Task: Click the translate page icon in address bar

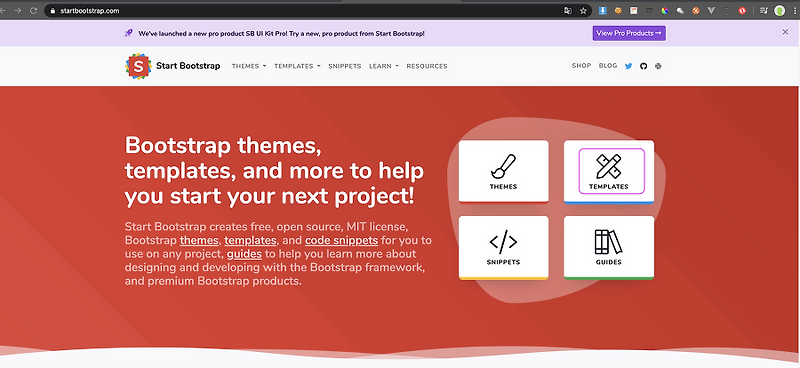Action: click(x=568, y=11)
